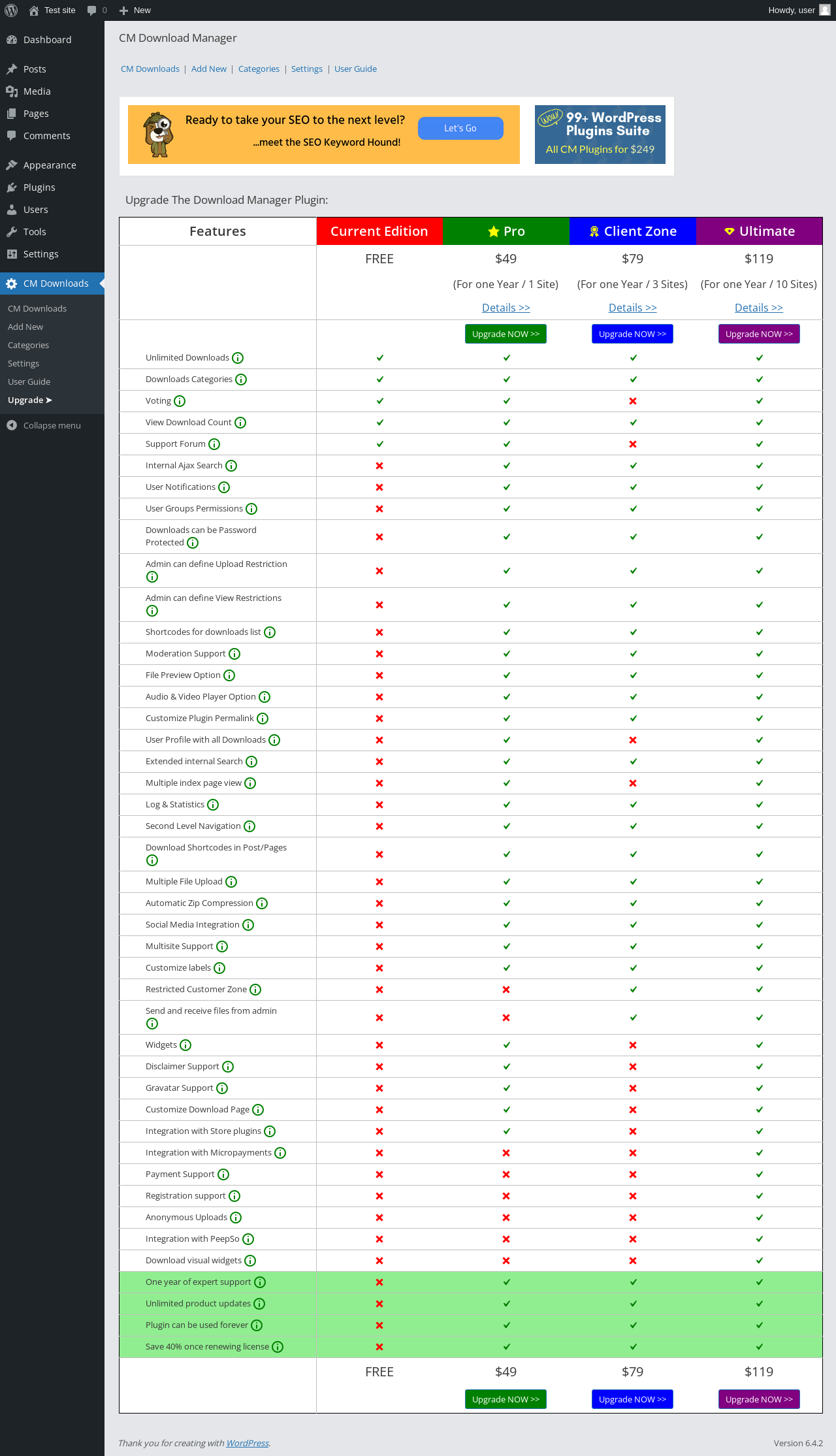Click the User Notifications info icon
The image size is (836, 1456).
[224, 487]
